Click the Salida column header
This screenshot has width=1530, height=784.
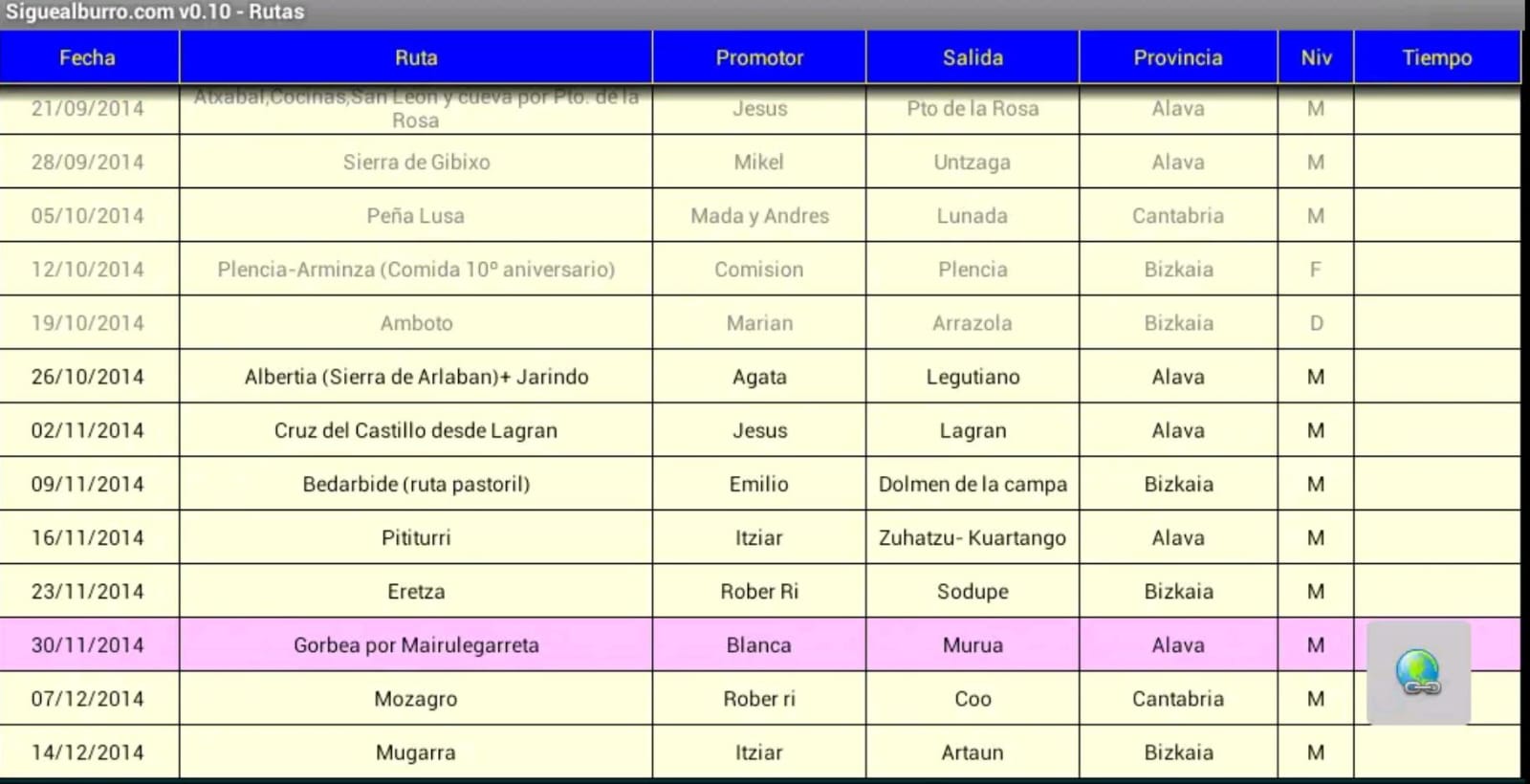click(x=973, y=57)
